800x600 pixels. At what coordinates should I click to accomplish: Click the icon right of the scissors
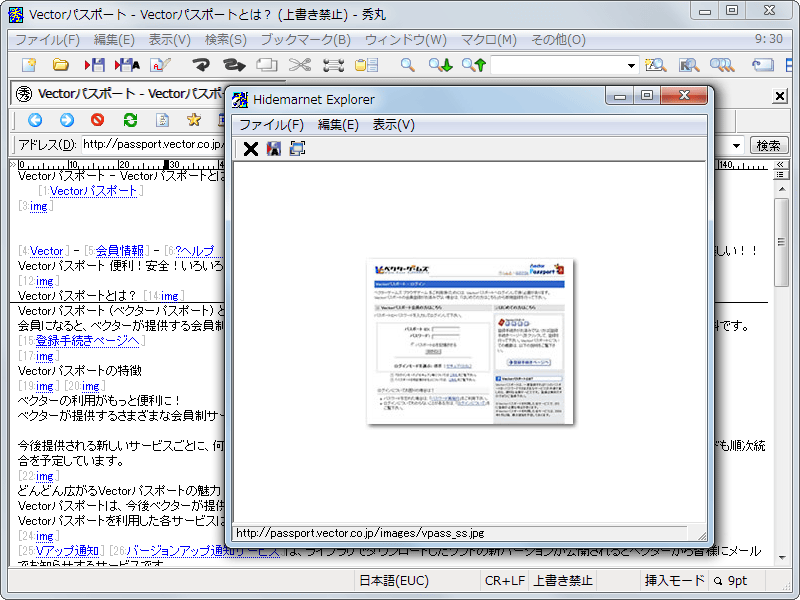(333, 65)
